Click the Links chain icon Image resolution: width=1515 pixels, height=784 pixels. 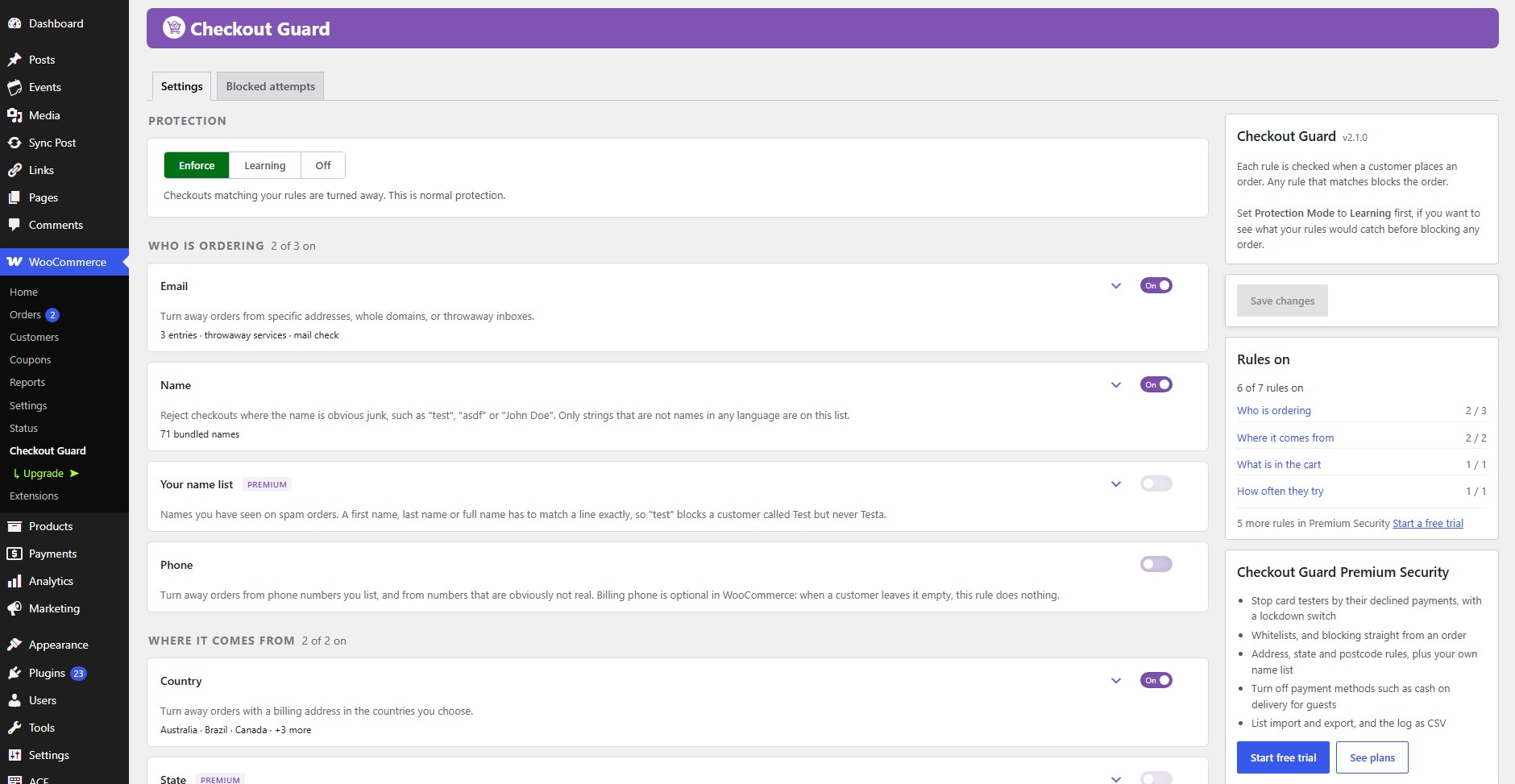15,170
